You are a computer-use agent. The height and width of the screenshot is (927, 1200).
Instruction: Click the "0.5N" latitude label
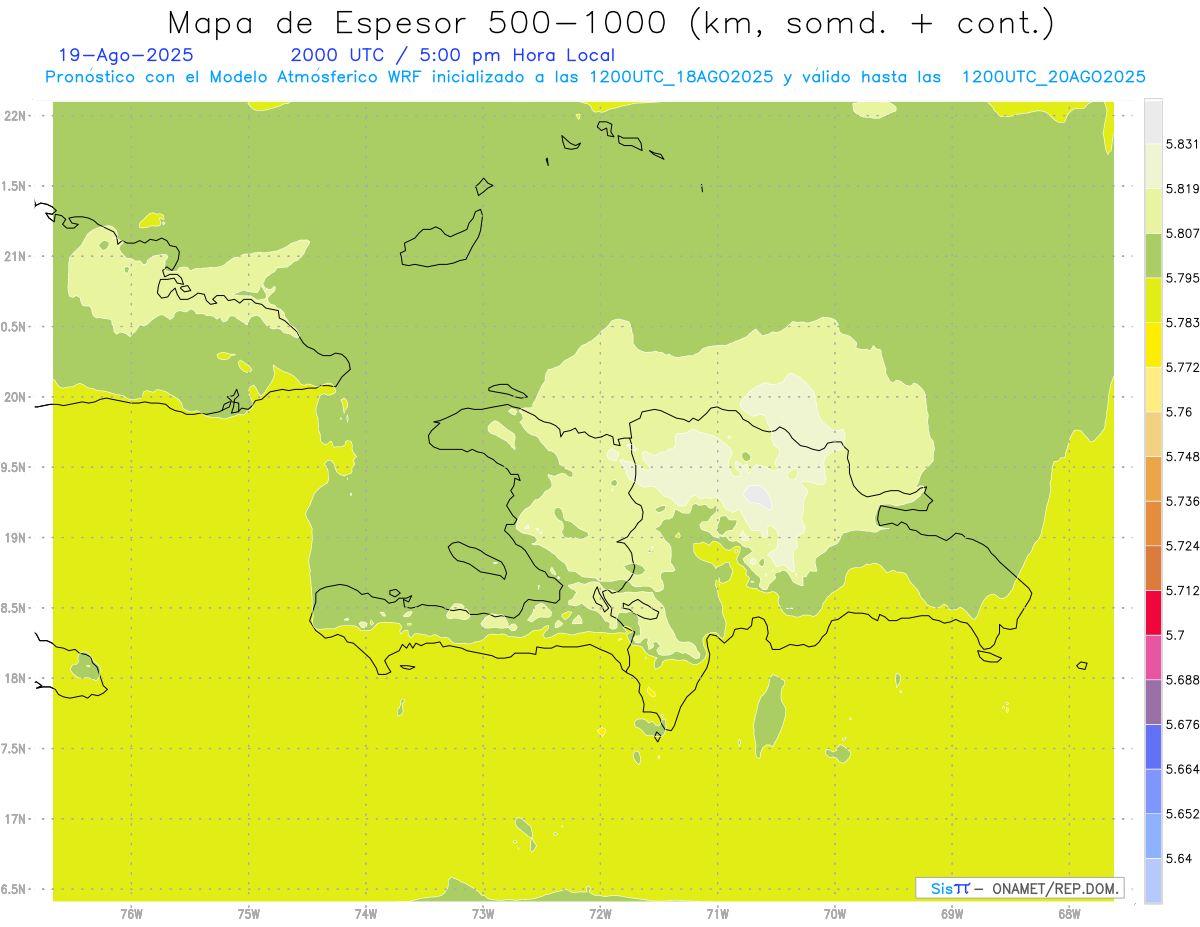point(16,327)
